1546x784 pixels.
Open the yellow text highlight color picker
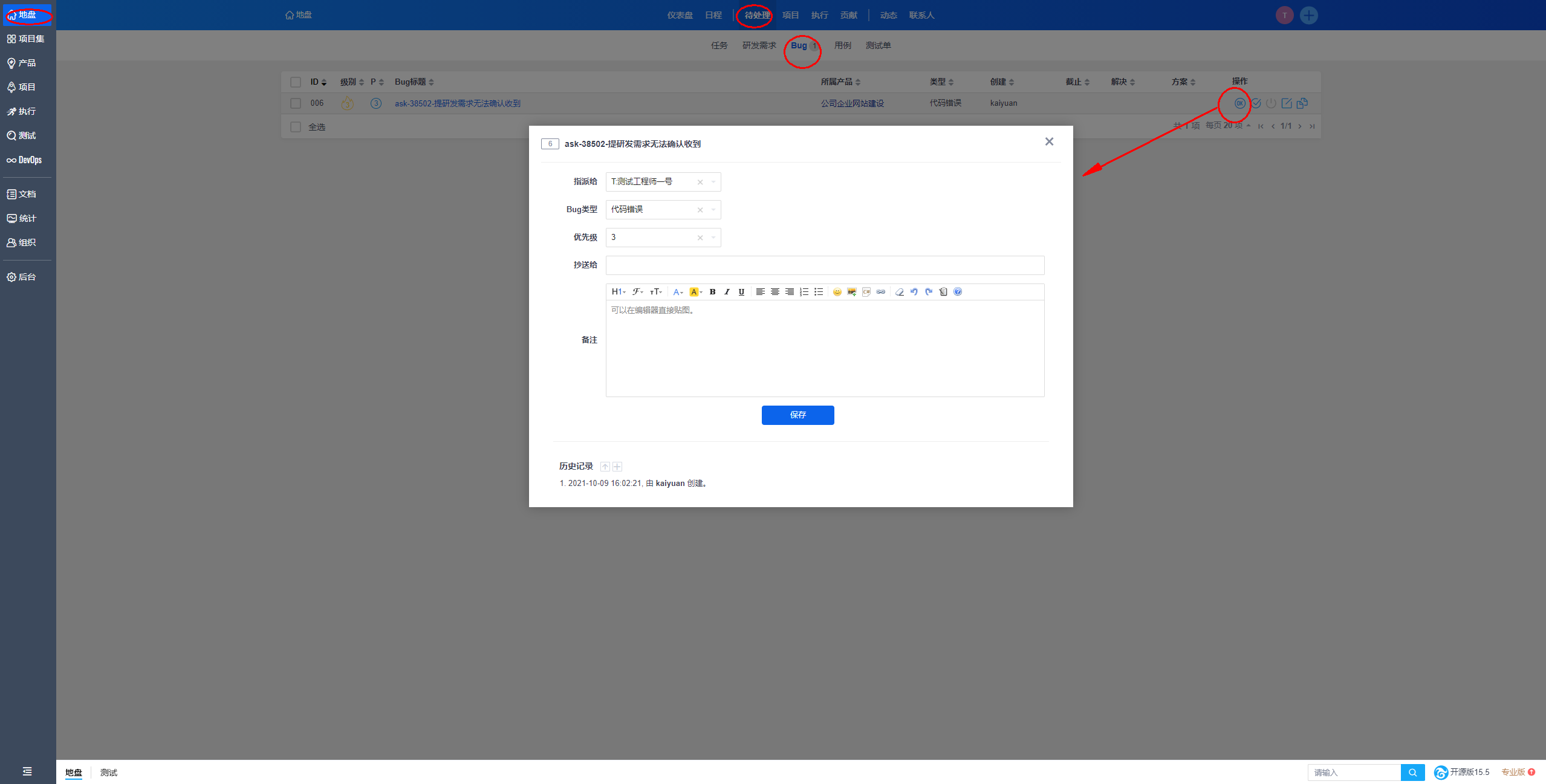(695, 292)
